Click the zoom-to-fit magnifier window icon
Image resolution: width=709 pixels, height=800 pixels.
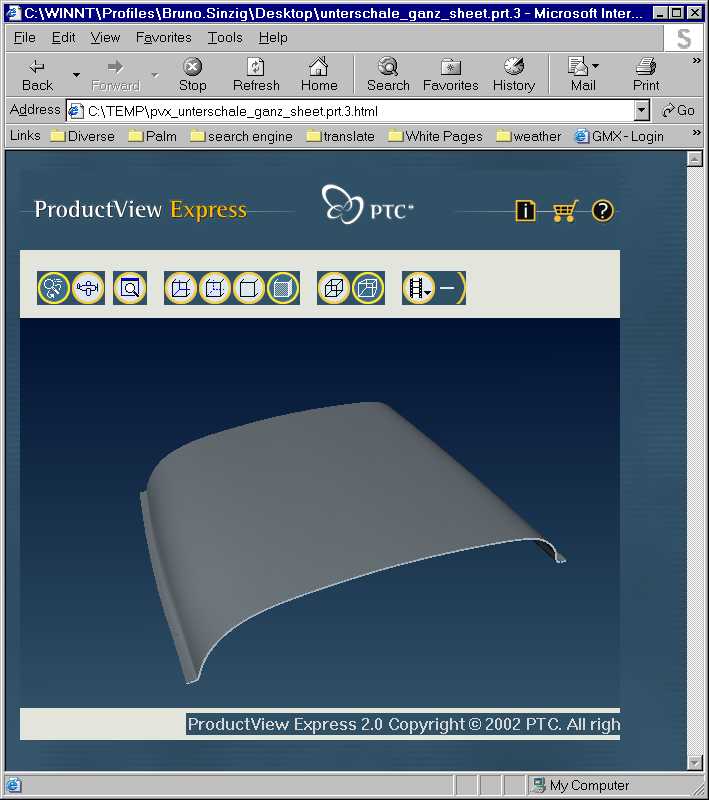pyautogui.click(x=130, y=288)
